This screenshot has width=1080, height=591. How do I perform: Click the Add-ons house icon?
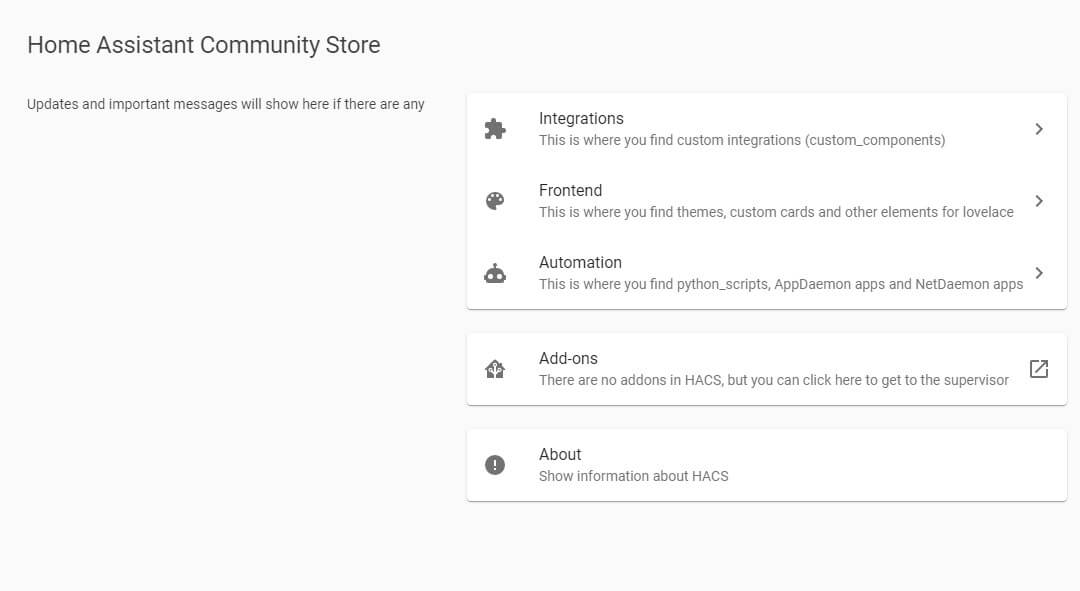click(495, 369)
